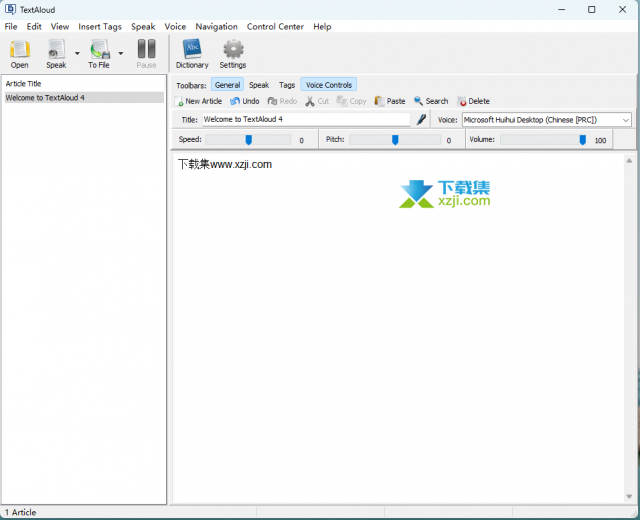This screenshot has width=640, height=520.
Task: Click the Redo button
Action: [282, 101]
